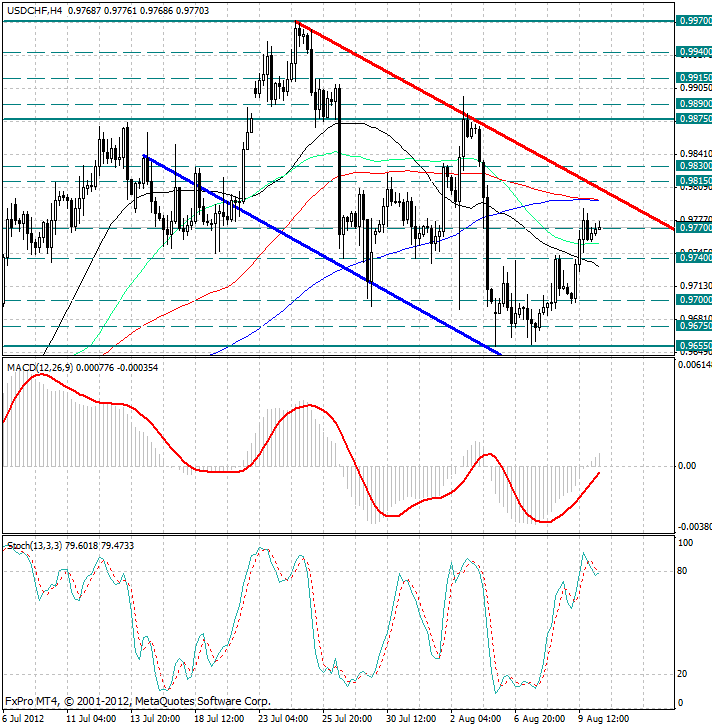
Task: Select the thick blue descending trendline
Action: point(322,255)
